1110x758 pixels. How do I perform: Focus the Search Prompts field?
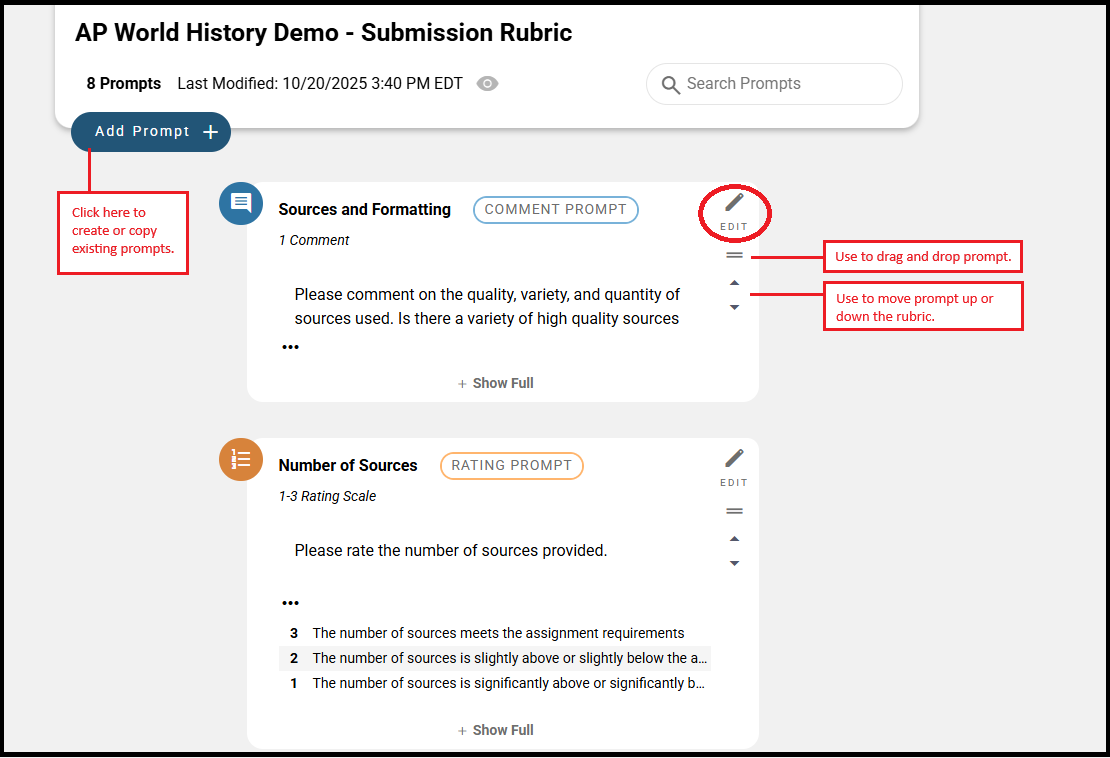coord(774,84)
